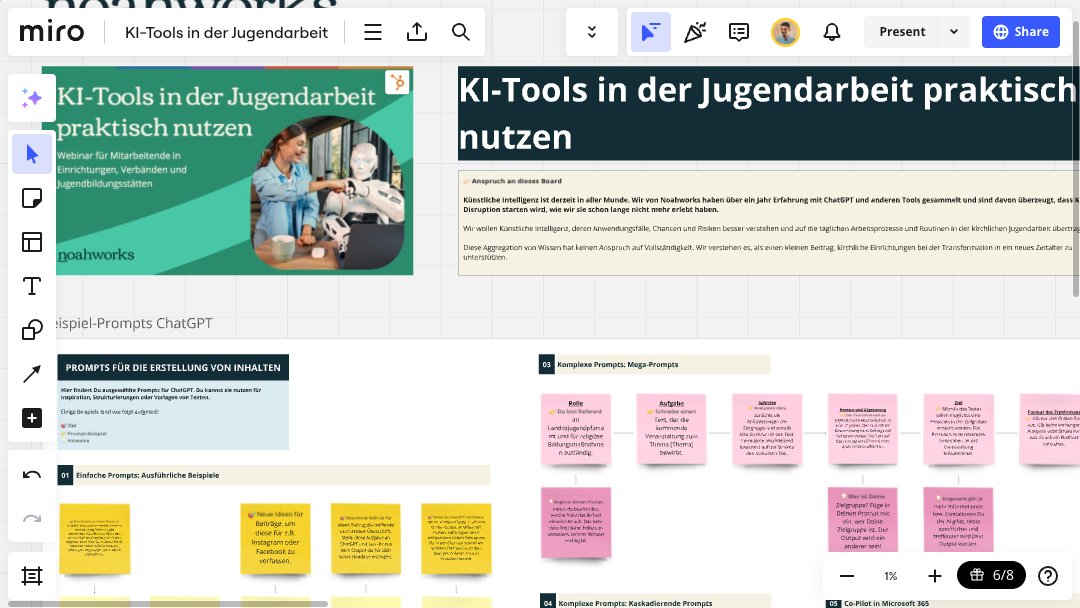Viewport: 1080px width, 608px height.
Task: Search the board with magnifier icon
Action: pos(461,32)
